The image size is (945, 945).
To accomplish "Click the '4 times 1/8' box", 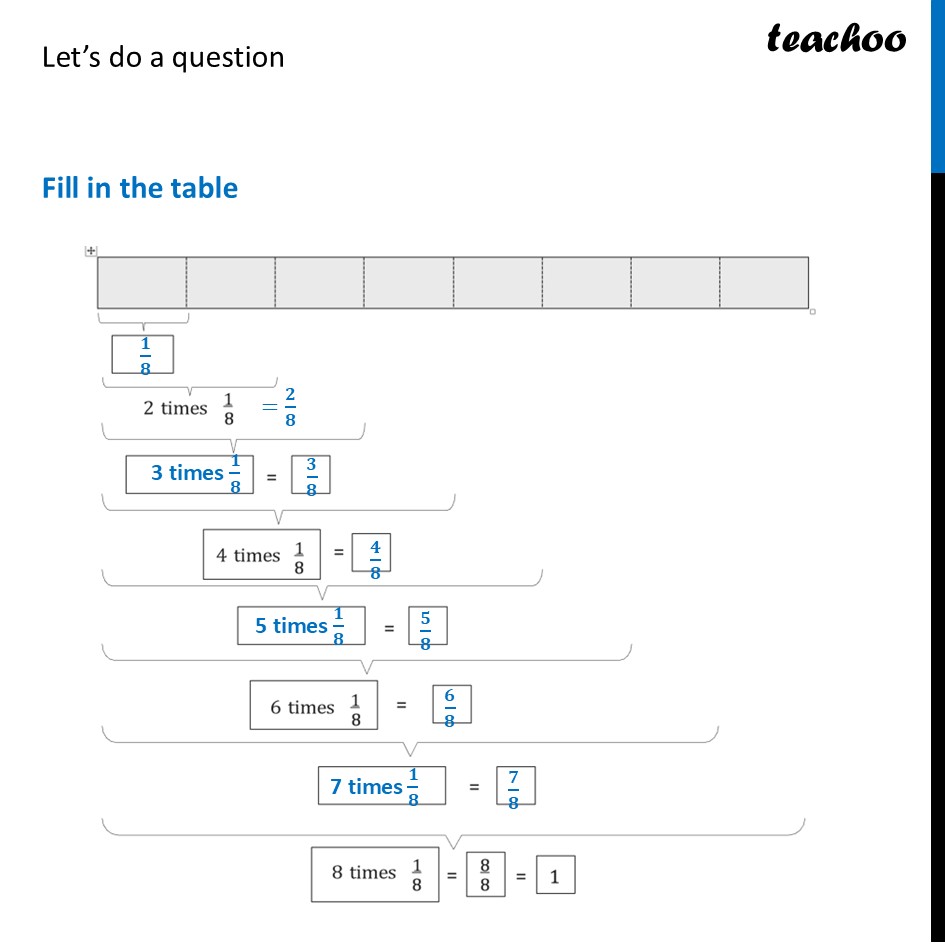I will [262, 554].
